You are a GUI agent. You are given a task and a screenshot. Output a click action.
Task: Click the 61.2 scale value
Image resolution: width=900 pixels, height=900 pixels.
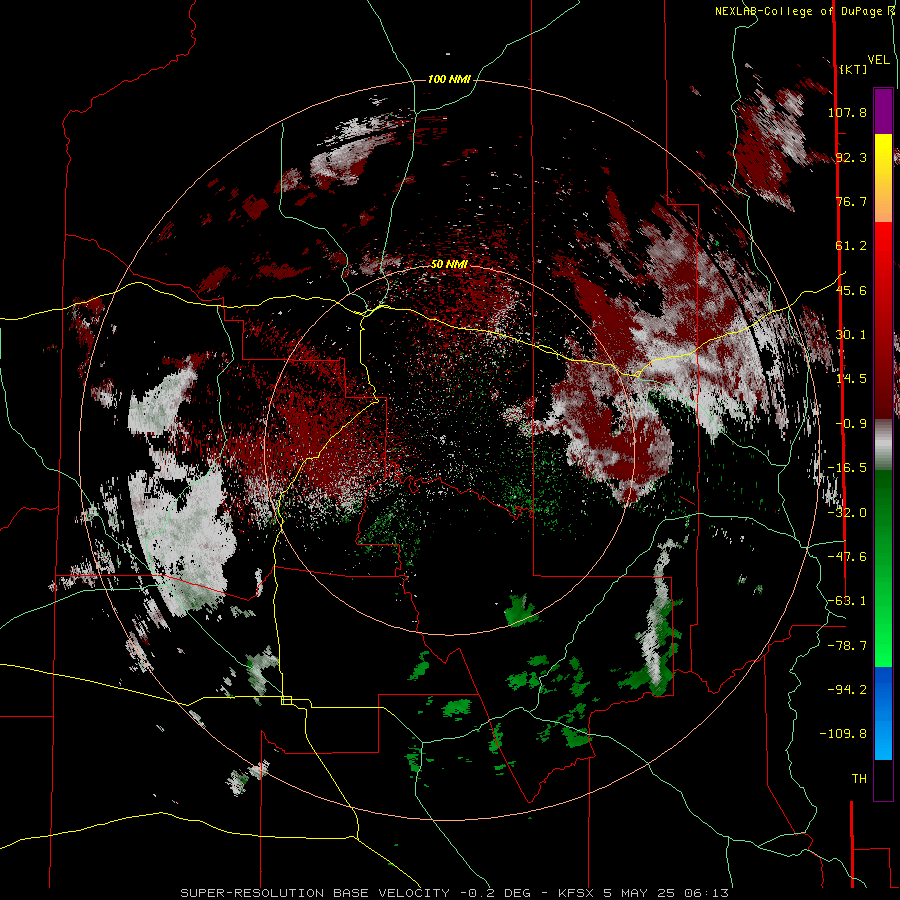[x=851, y=246]
